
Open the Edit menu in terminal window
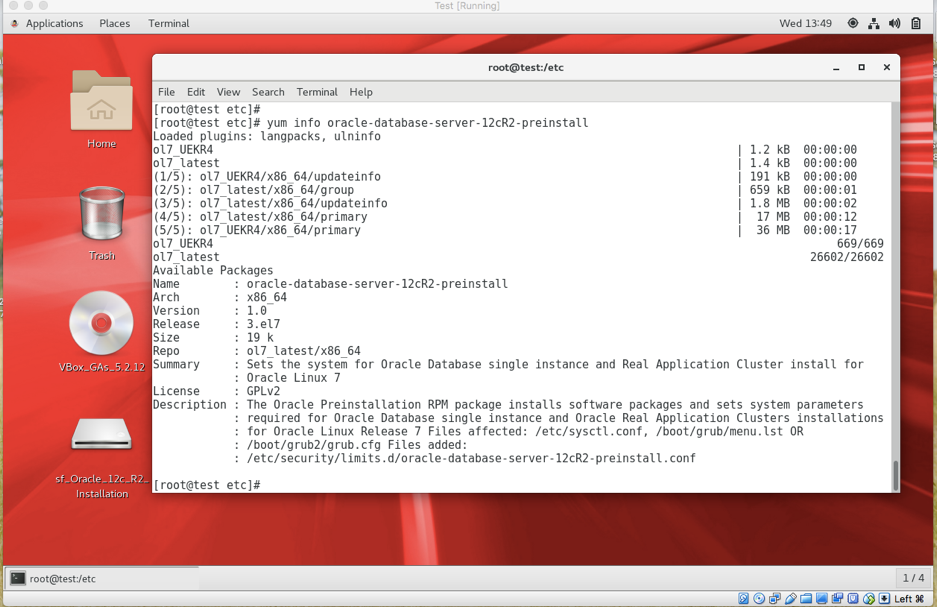click(x=196, y=92)
